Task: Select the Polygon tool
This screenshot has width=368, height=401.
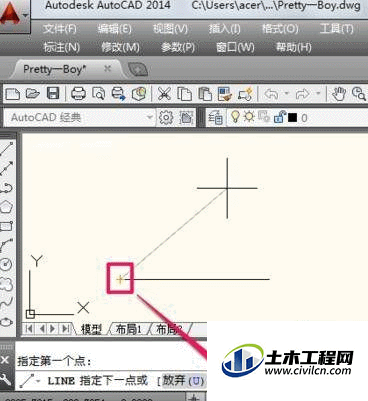Action: coord(7,207)
